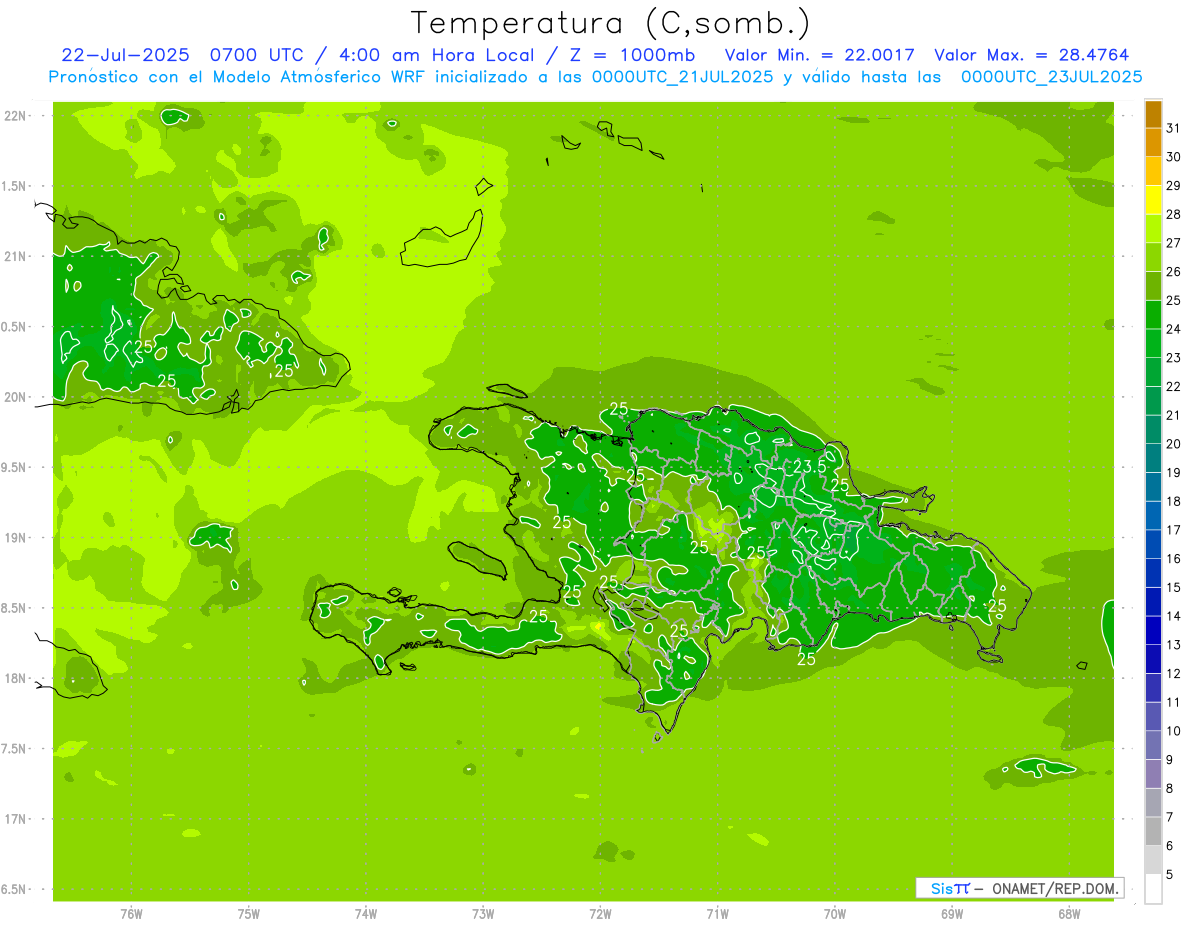Click the '74W' longitude label
This screenshot has width=1200, height=927.
(366, 914)
